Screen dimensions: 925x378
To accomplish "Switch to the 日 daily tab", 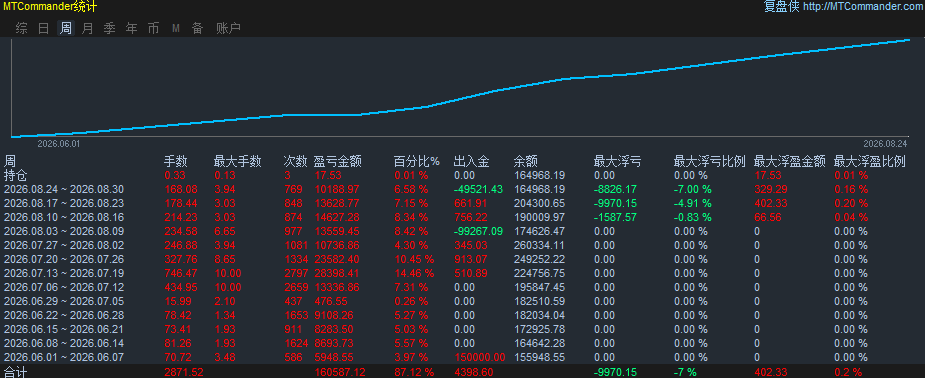I will click(x=44, y=28).
